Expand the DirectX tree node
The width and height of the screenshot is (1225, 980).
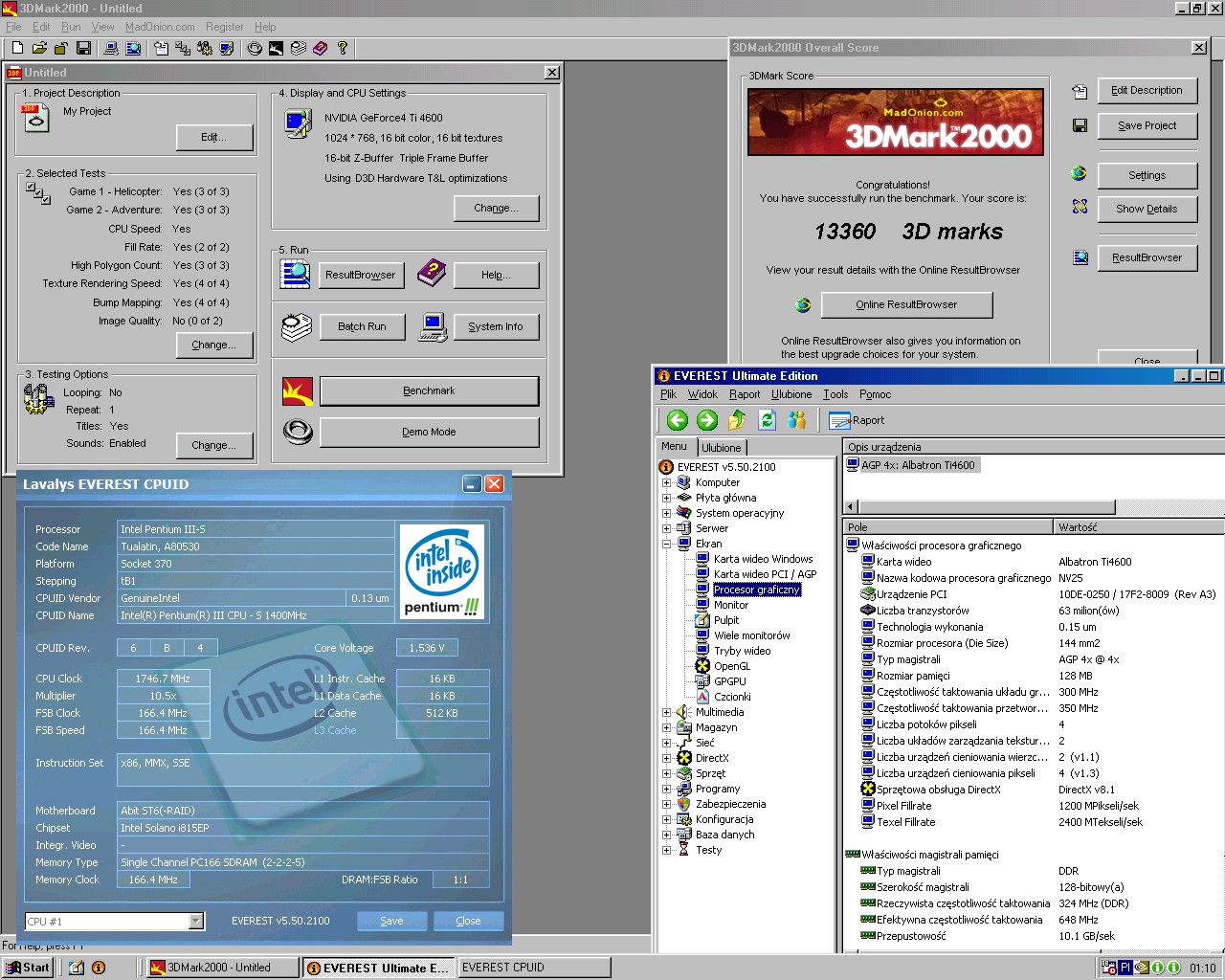pyautogui.click(x=666, y=758)
